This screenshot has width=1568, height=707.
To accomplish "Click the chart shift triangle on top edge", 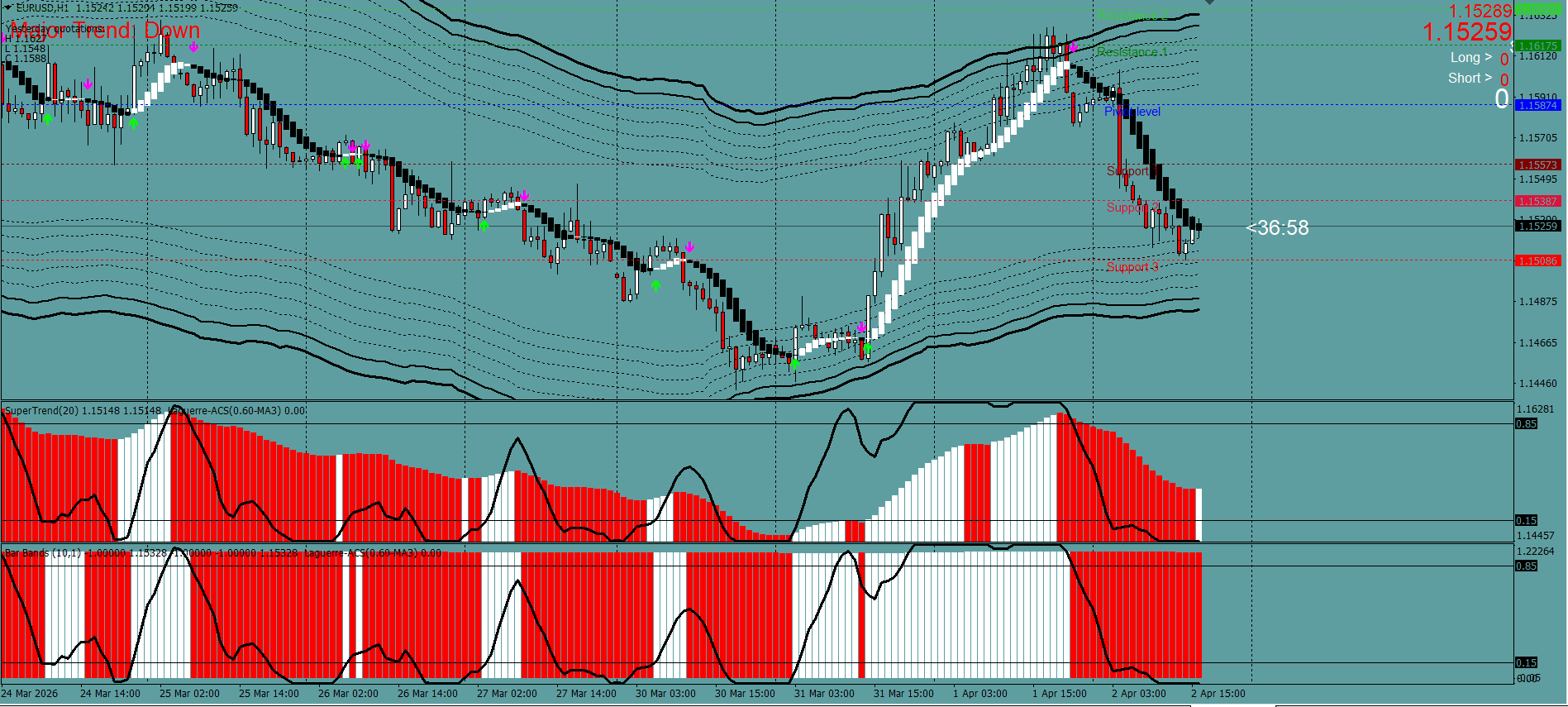I will 1210,2.
